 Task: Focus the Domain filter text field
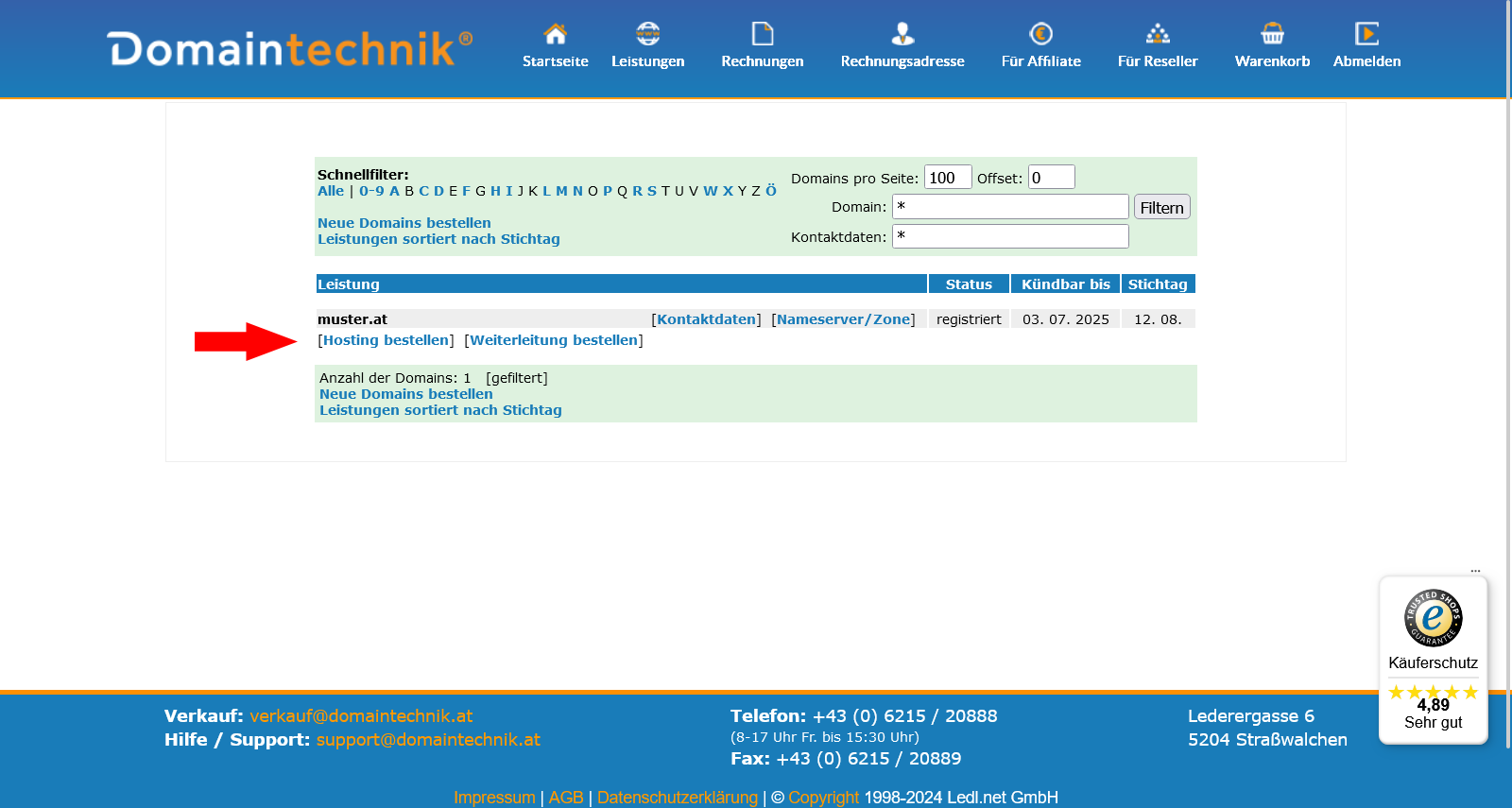[1010, 207]
